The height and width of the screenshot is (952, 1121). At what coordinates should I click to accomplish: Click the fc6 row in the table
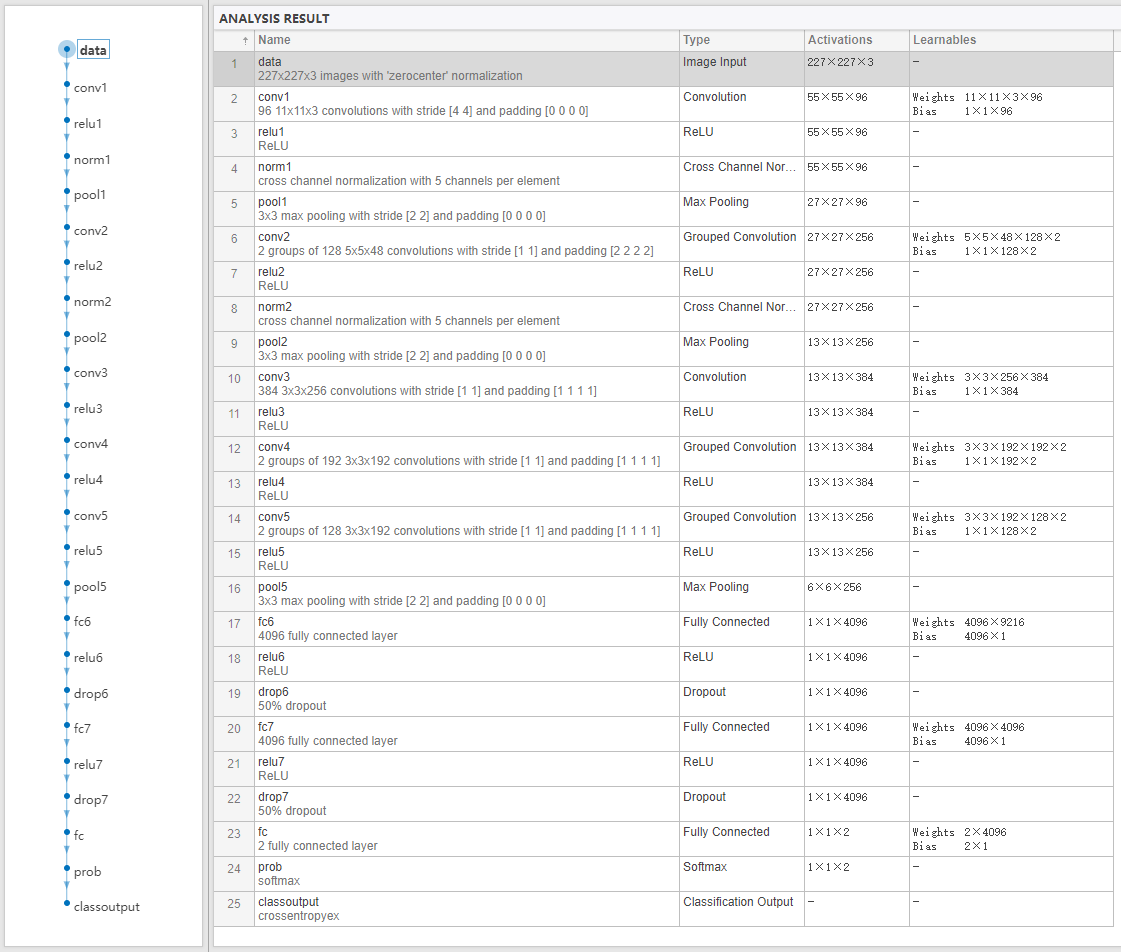pos(663,629)
